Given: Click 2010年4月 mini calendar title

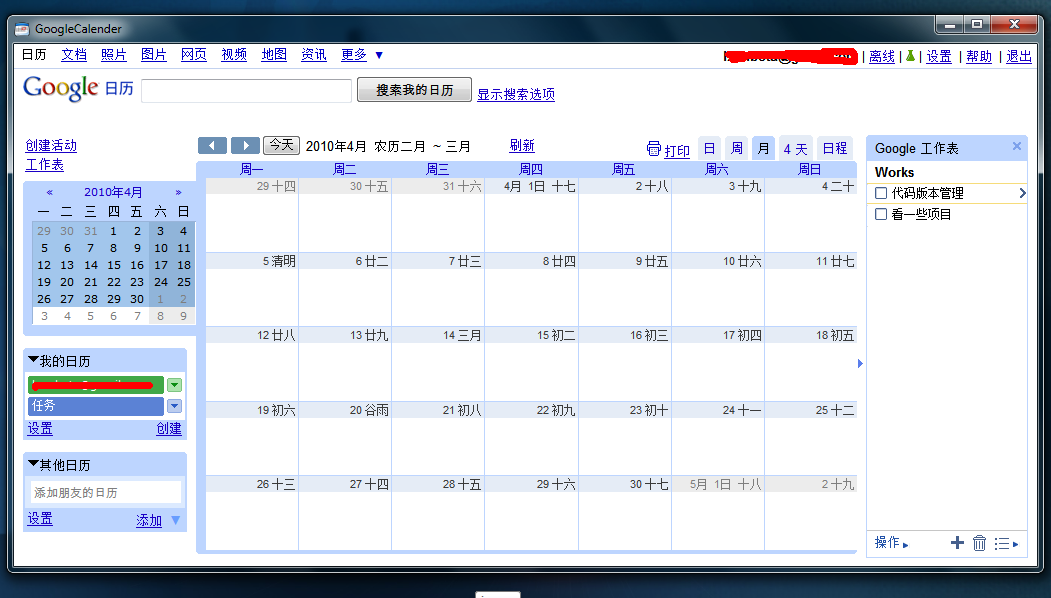Looking at the screenshot, I should coord(113,192).
